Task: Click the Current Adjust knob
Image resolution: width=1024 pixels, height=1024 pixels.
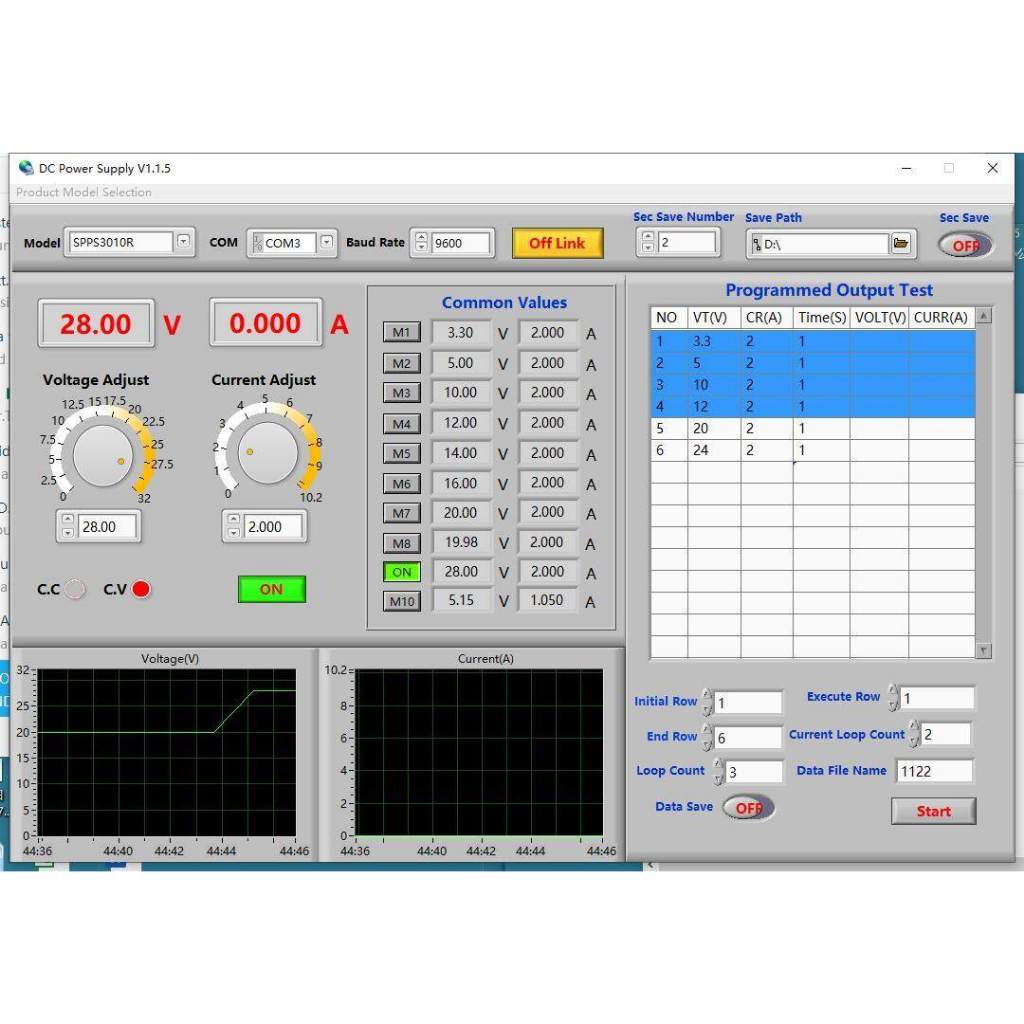Action: click(268, 453)
